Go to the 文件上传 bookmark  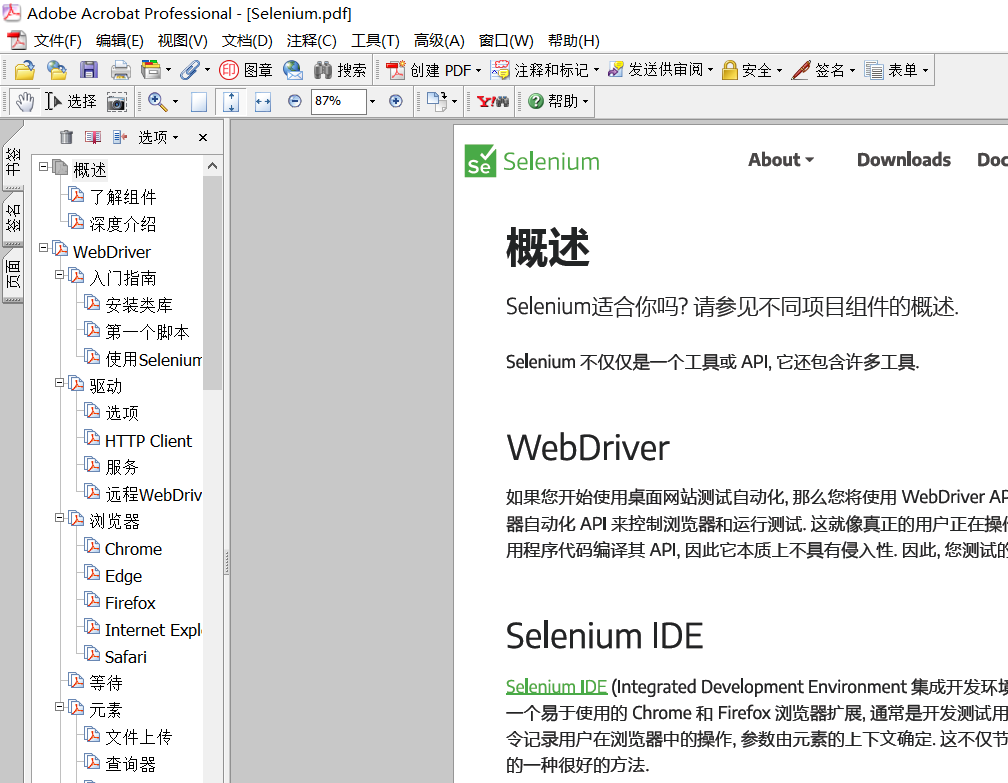click(x=138, y=737)
